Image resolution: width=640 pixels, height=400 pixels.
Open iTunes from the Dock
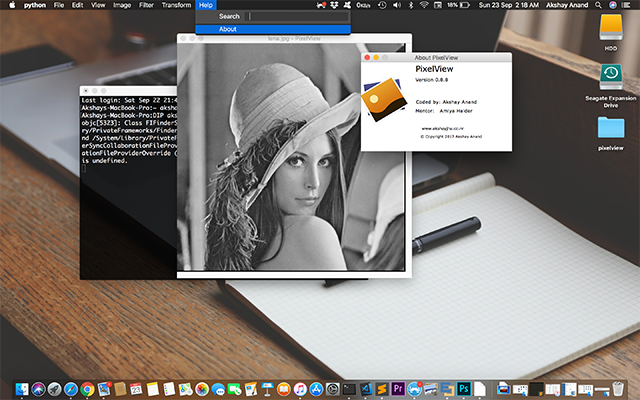(x=300, y=389)
